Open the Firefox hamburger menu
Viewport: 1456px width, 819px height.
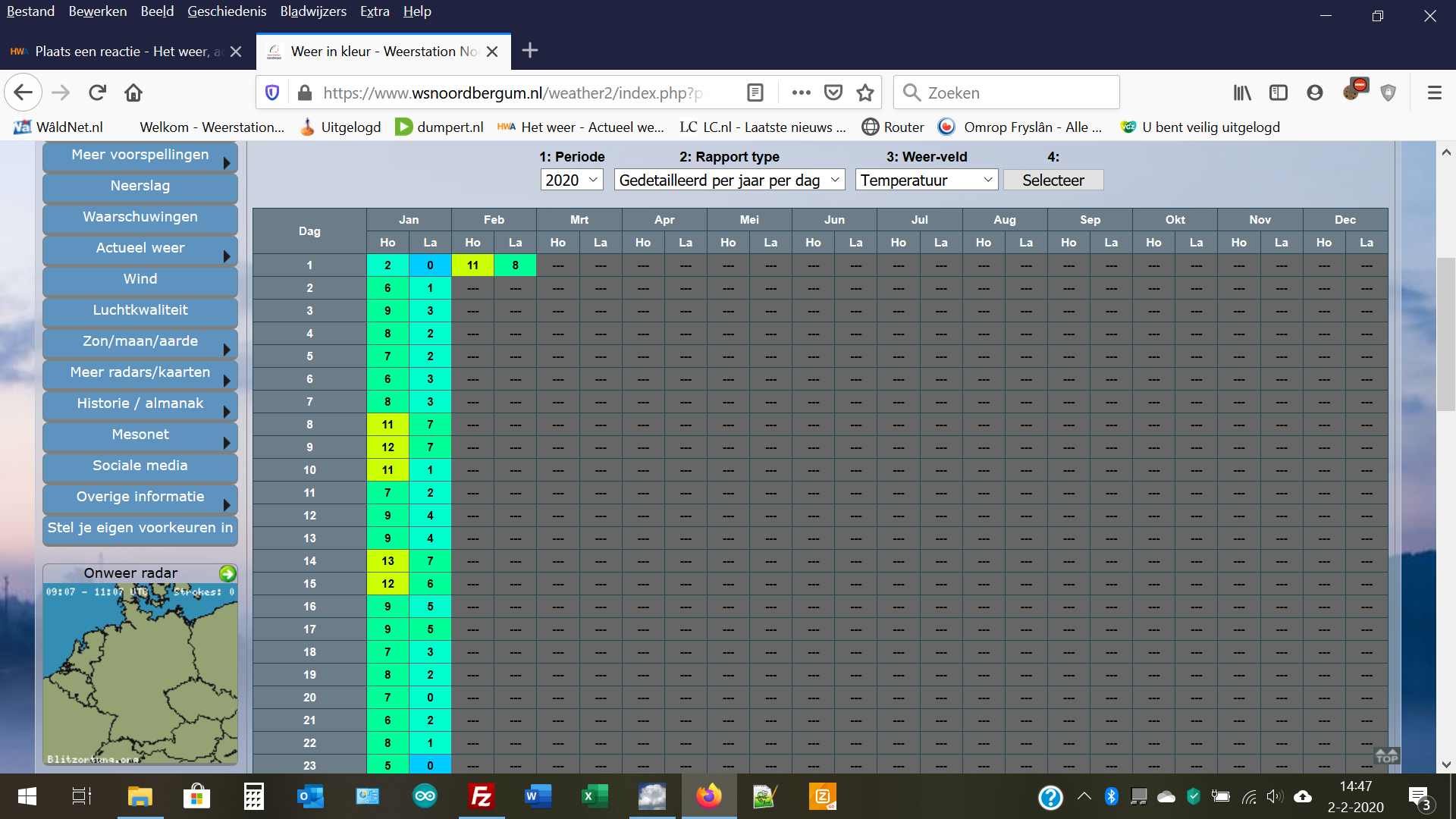(x=1434, y=93)
